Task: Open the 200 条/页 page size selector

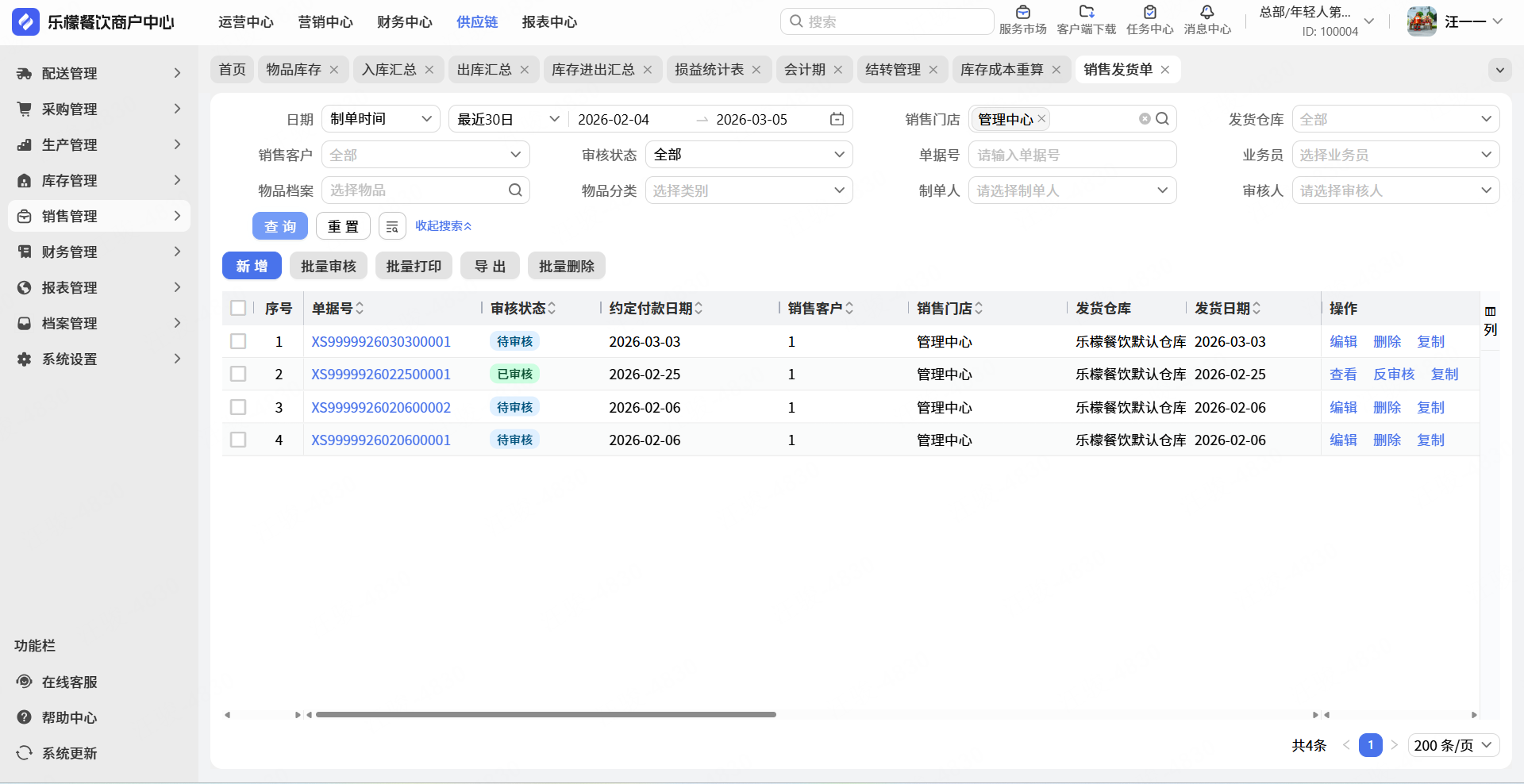Action: pos(1453,746)
